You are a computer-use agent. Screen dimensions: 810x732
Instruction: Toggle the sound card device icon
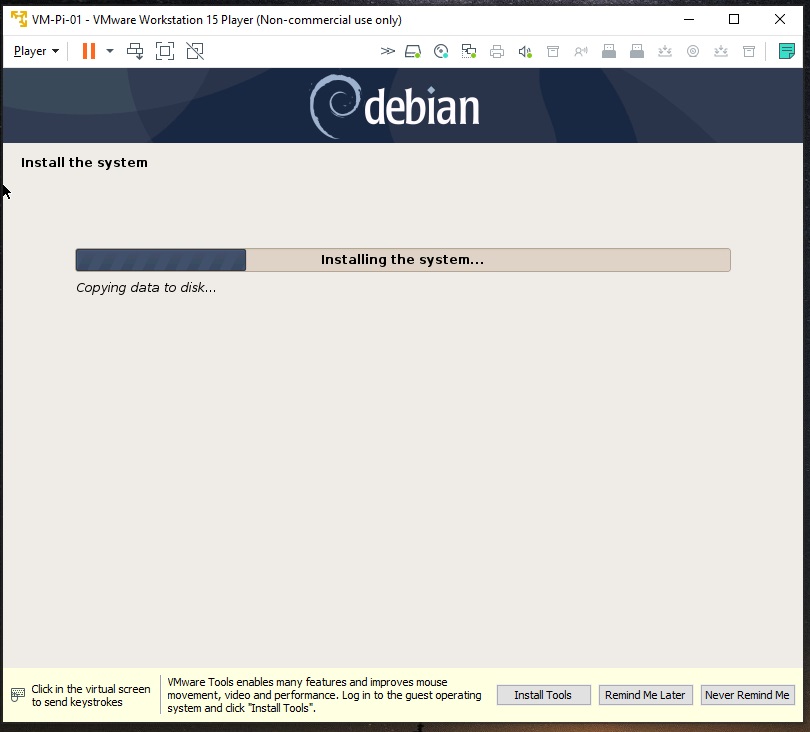tap(525, 51)
